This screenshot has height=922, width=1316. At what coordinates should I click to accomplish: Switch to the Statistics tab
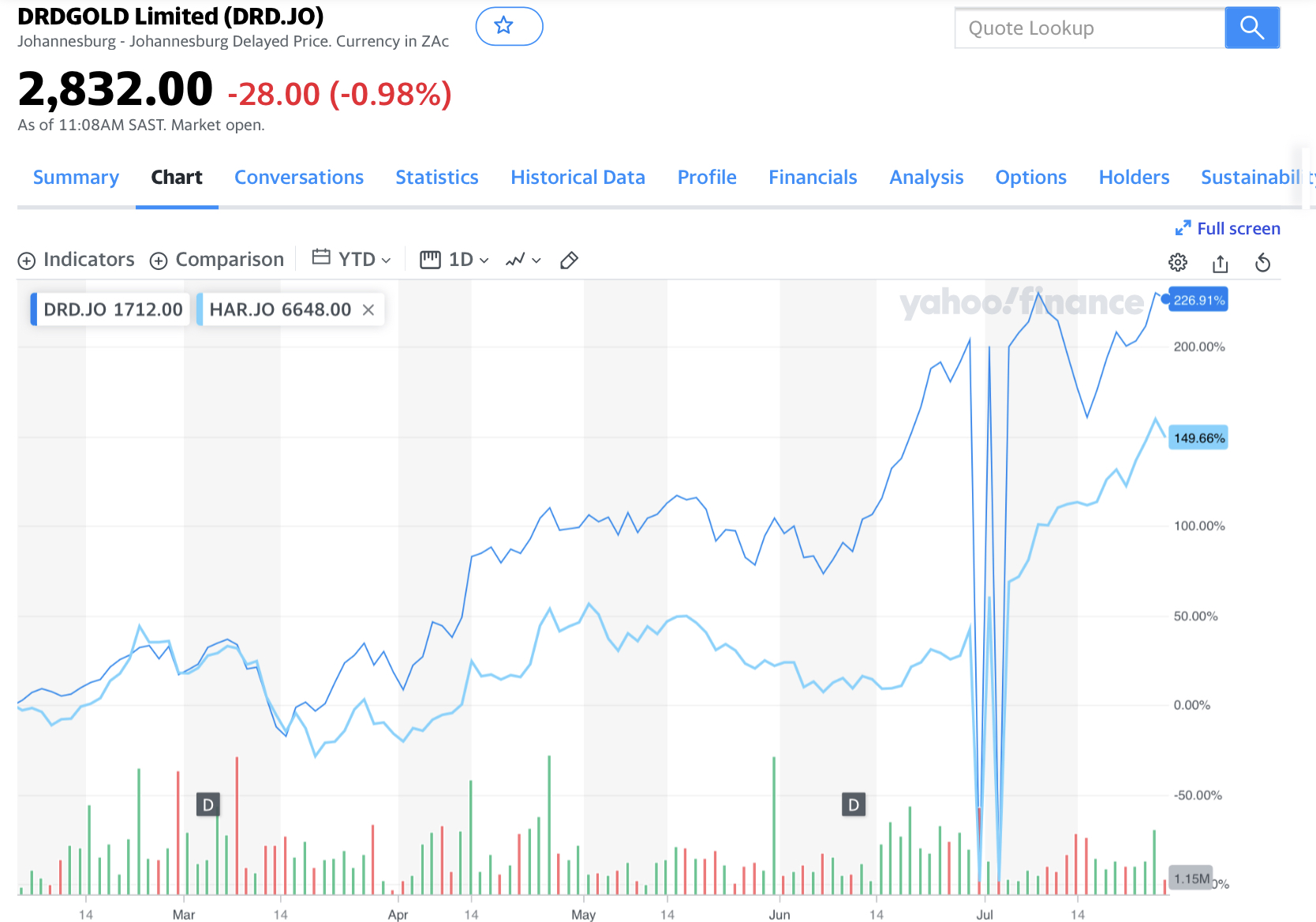pos(436,178)
